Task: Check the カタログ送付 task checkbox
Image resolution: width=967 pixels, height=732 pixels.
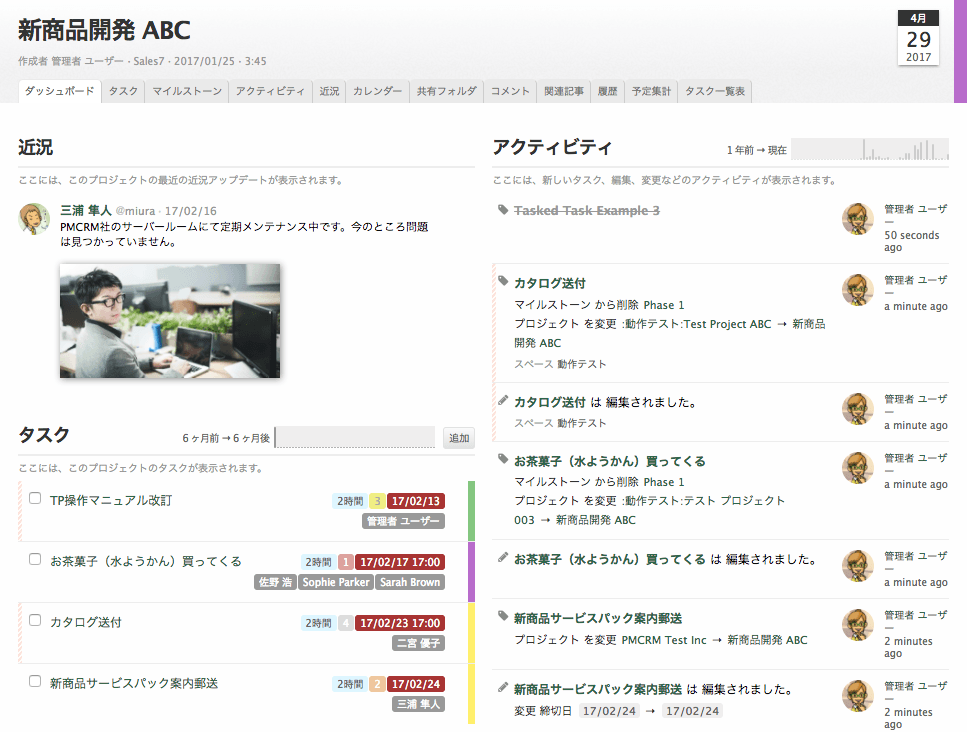Action: 35,620
